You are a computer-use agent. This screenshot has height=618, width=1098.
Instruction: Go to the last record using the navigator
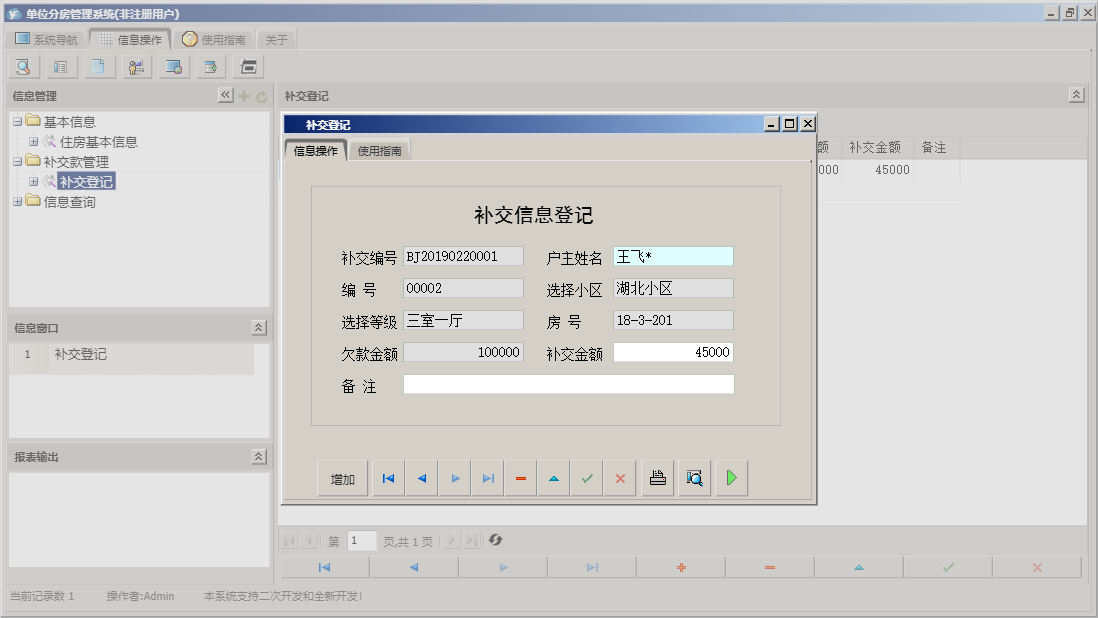pyautogui.click(x=488, y=478)
